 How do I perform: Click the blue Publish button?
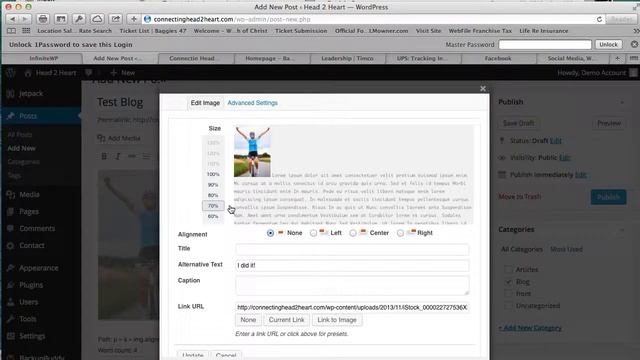coord(608,197)
